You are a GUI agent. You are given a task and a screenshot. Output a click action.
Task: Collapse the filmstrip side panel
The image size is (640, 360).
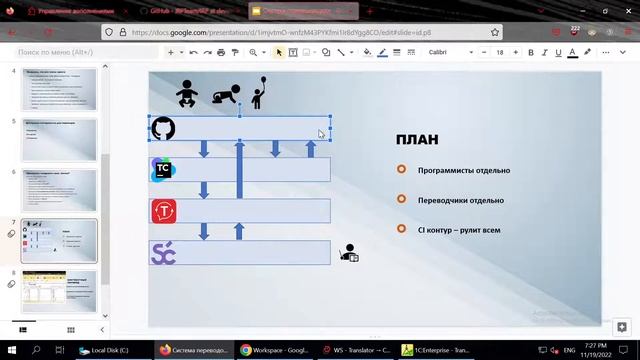(102, 330)
